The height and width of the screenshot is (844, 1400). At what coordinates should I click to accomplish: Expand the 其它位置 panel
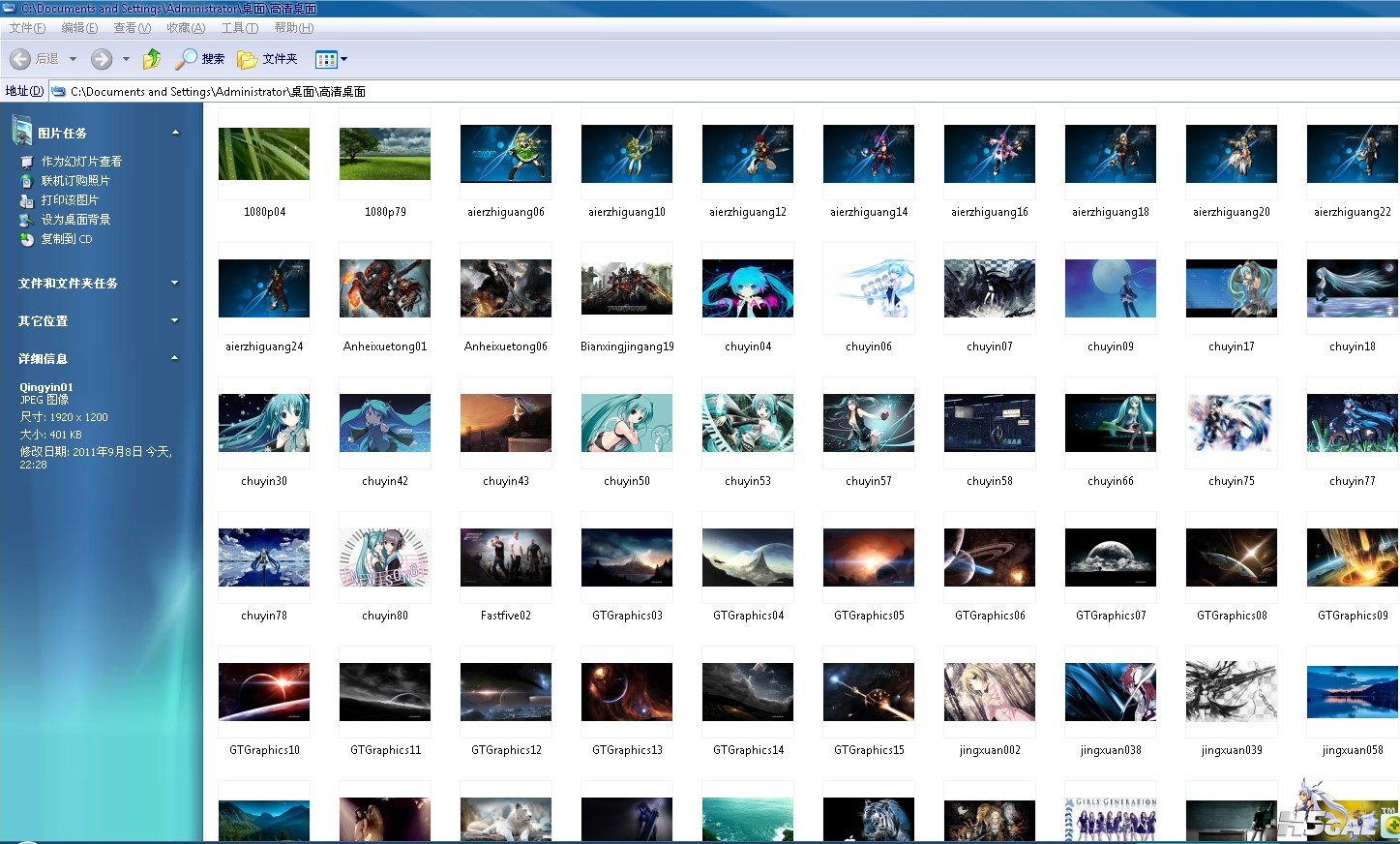[175, 320]
